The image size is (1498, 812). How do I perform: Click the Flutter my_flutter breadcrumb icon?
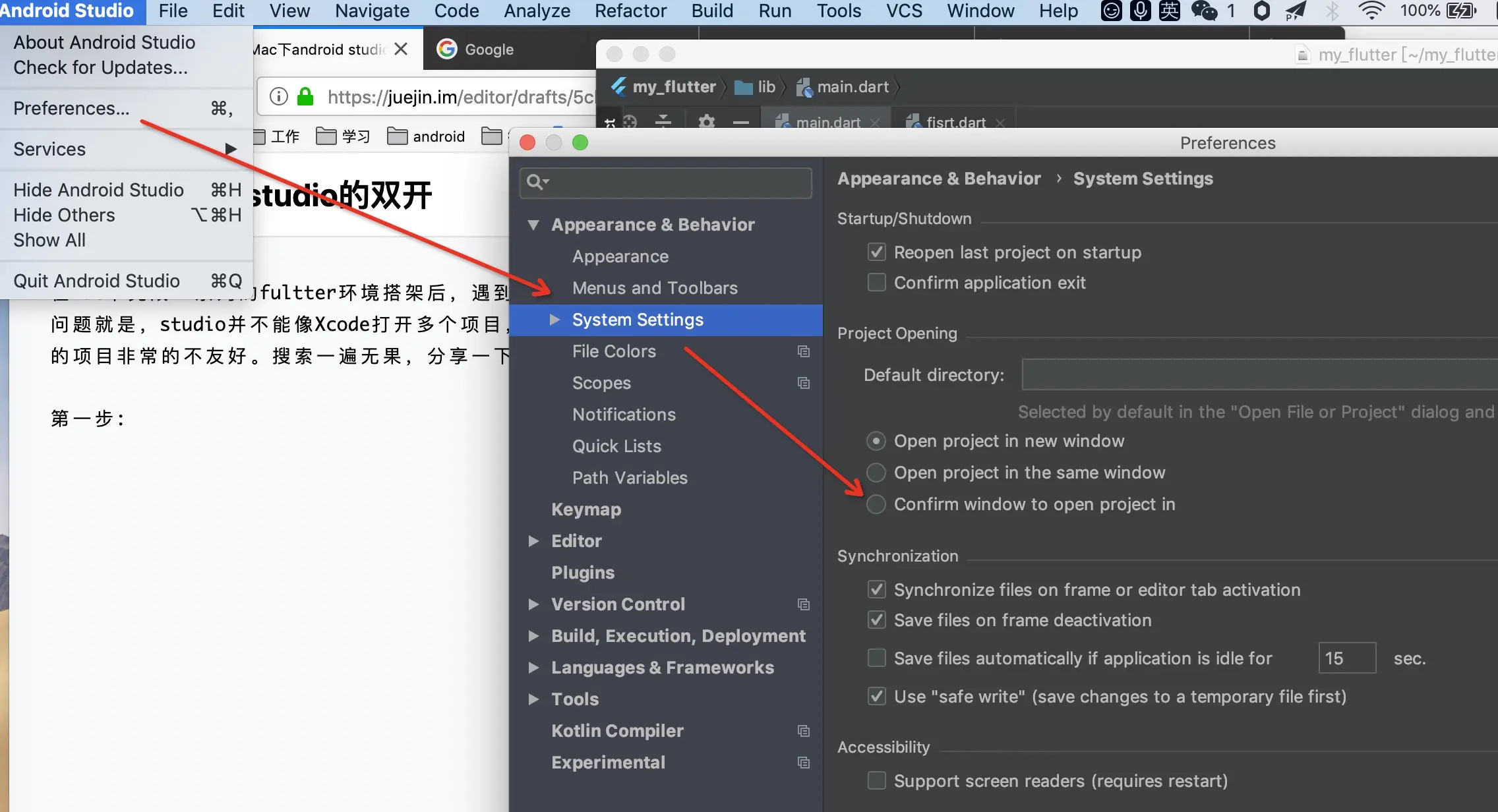tap(618, 86)
